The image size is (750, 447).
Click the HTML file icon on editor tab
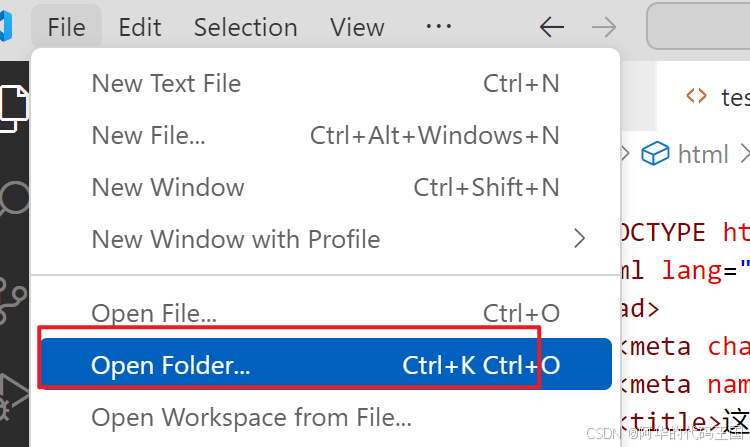coord(696,96)
